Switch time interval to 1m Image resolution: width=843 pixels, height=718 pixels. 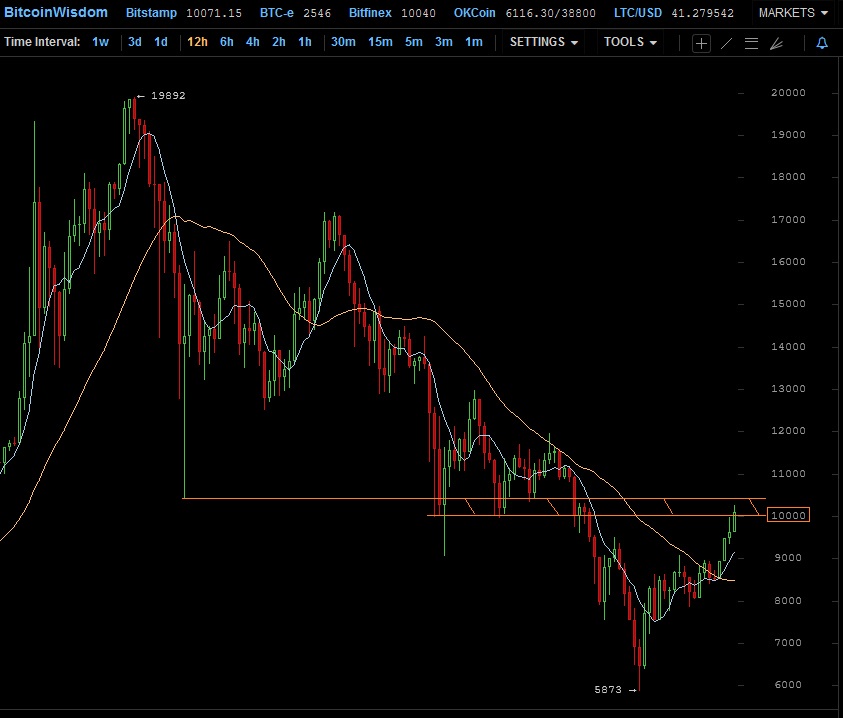pos(474,42)
